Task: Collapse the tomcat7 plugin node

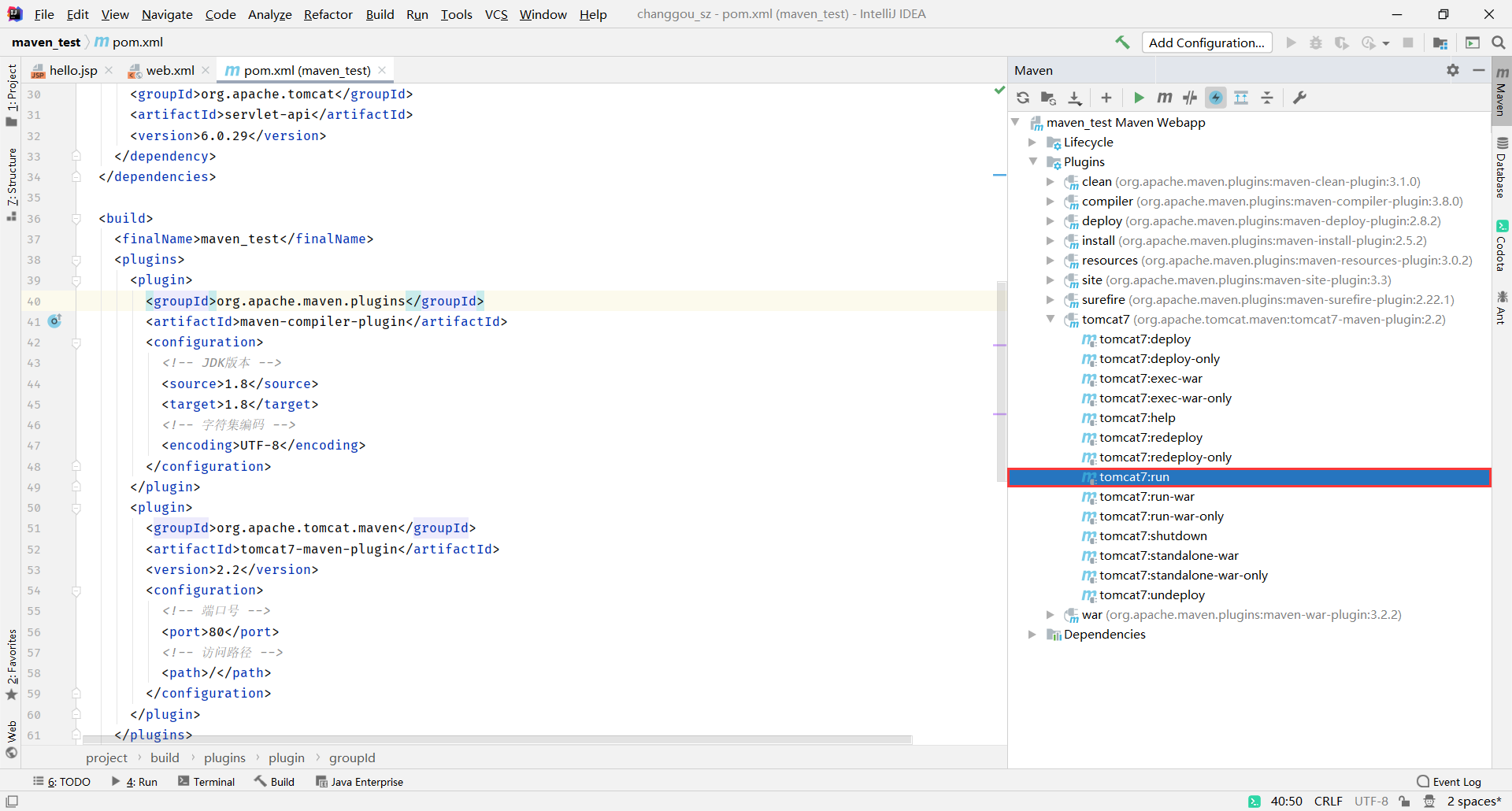Action: [1050, 319]
